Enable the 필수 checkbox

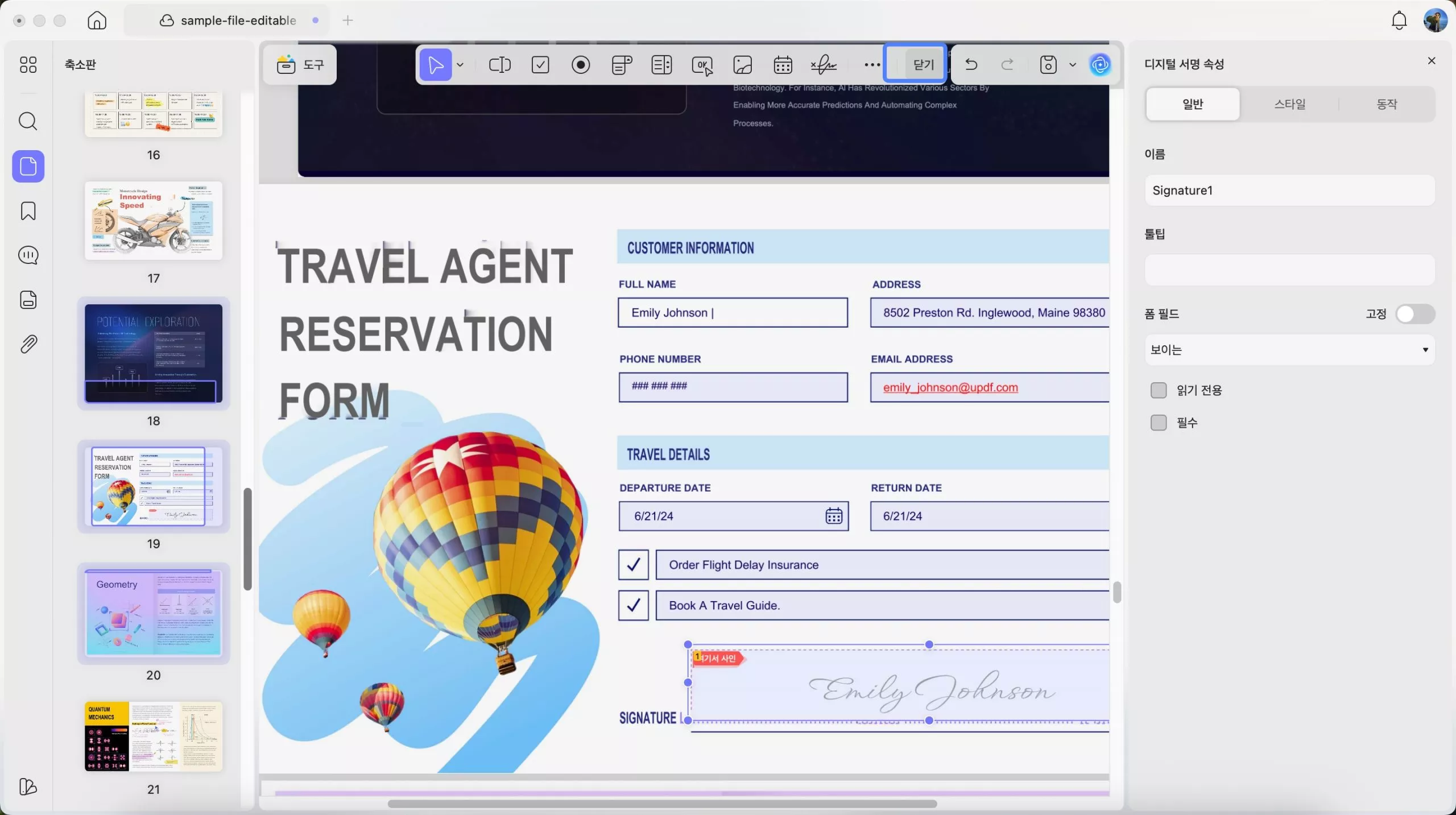point(1158,423)
